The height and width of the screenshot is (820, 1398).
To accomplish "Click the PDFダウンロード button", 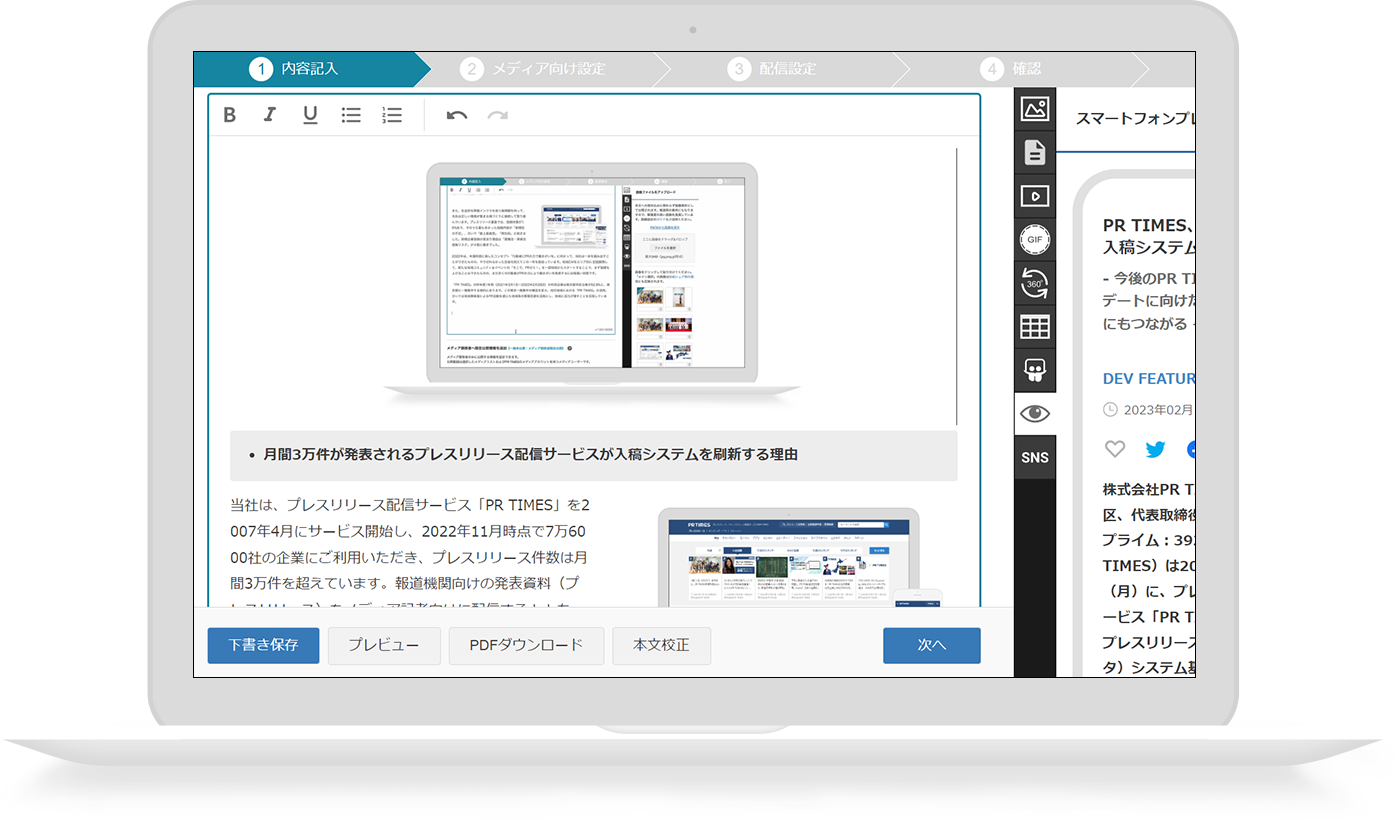I will 526,645.
